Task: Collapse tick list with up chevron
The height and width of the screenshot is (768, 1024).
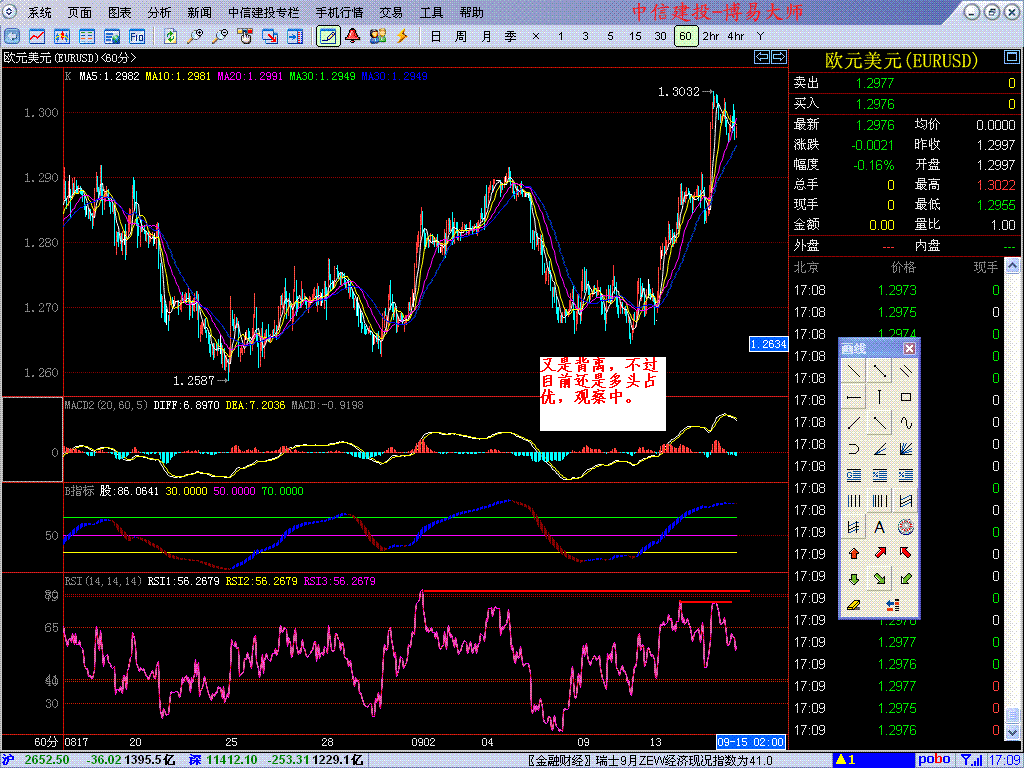Action: tap(1010, 267)
